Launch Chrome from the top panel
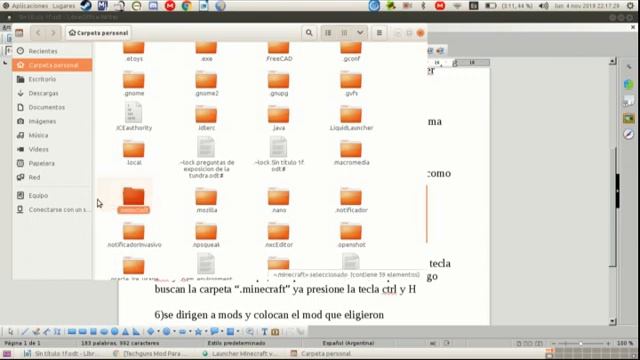This screenshot has height=360, width=640. pyautogui.click(x=187, y=6)
